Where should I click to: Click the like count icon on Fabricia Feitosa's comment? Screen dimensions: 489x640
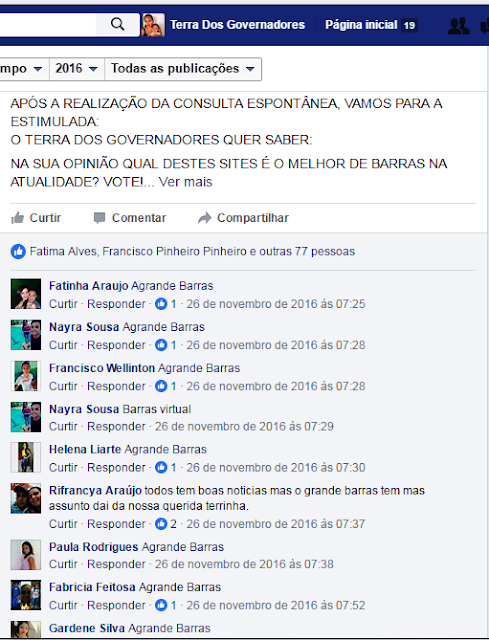161,605
